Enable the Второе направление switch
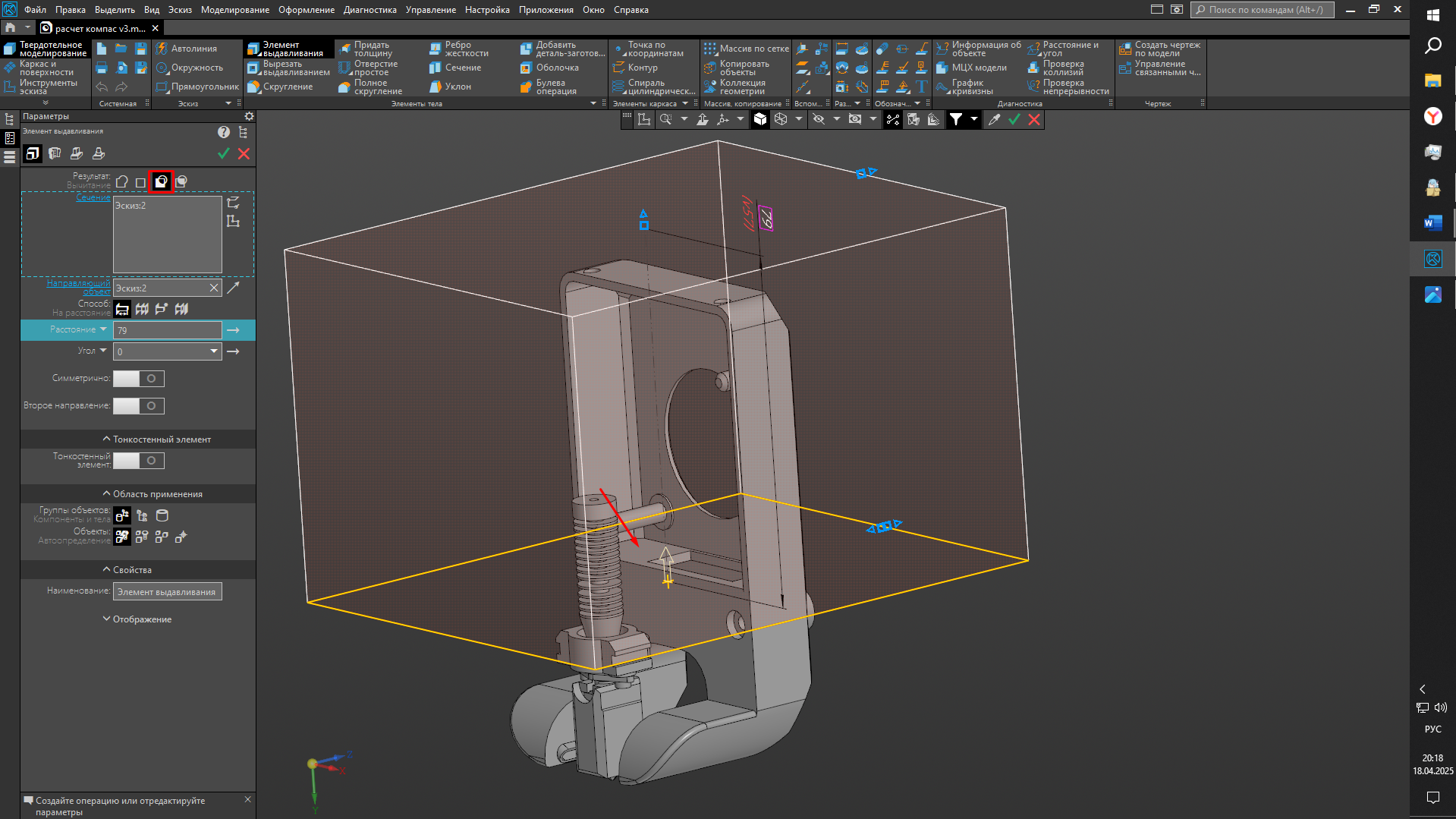Viewport: 1456px width, 819px height. (x=138, y=406)
